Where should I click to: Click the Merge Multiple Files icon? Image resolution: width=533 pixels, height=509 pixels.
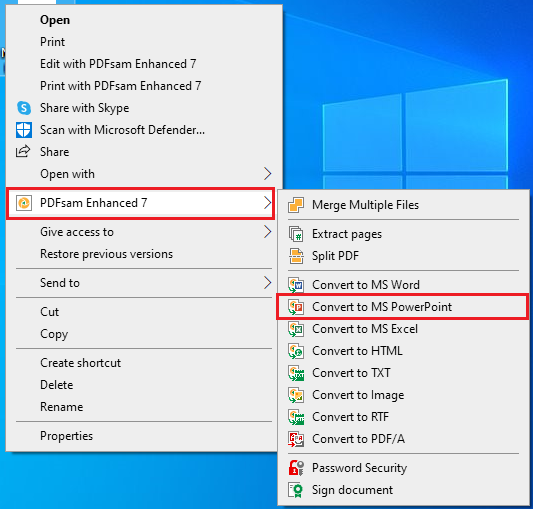[296, 205]
